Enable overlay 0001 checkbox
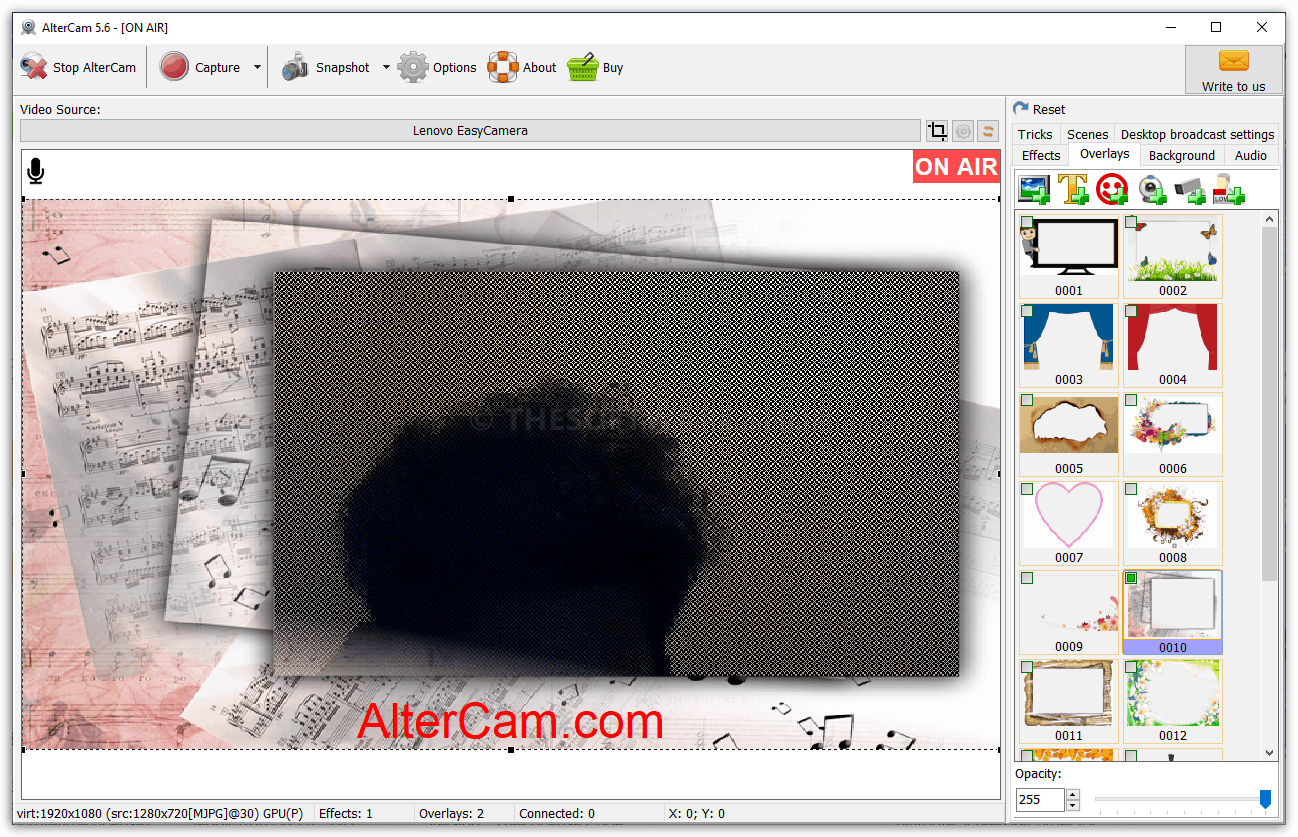The height and width of the screenshot is (837, 1298). pyautogui.click(x=1027, y=222)
